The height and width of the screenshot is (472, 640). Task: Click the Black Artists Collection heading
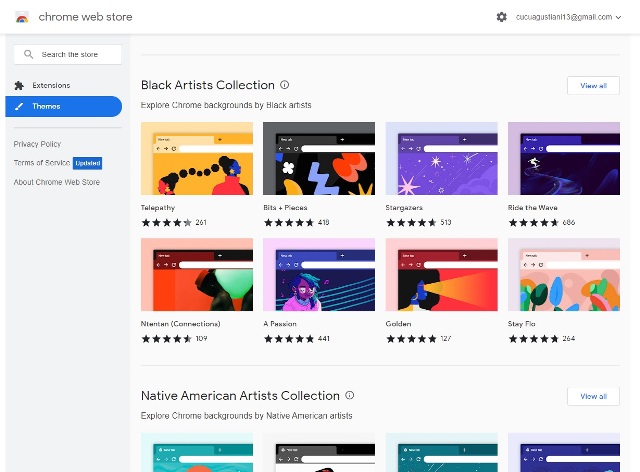208,85
